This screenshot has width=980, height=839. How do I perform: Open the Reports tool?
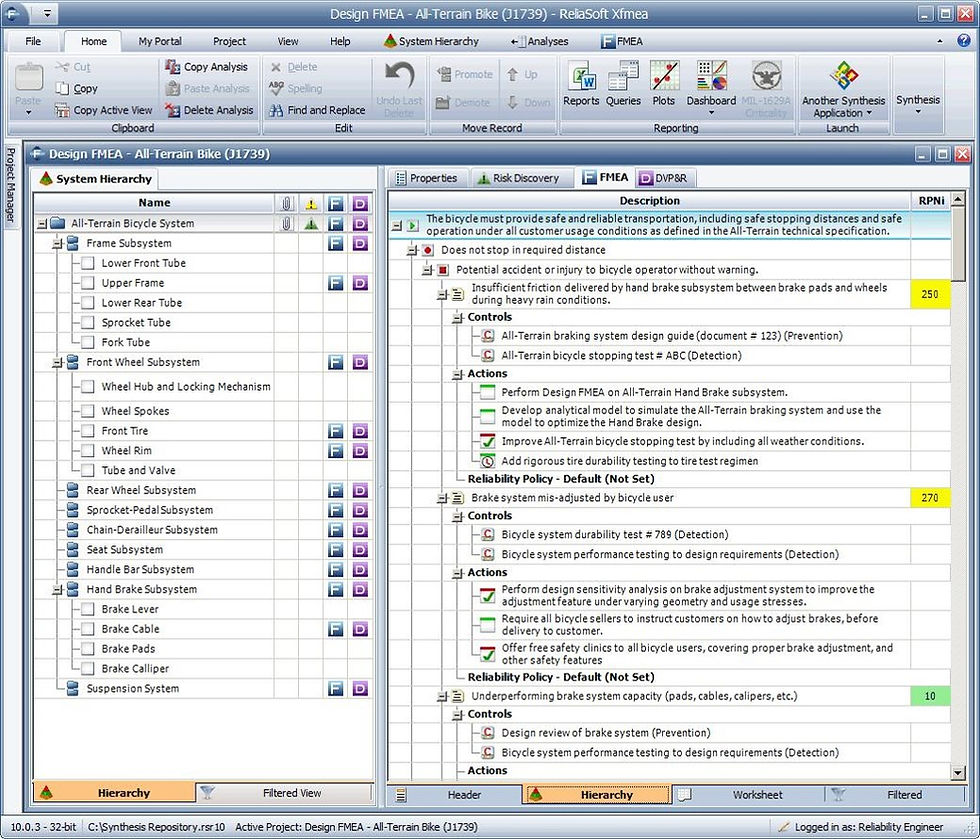coord(581,84)
